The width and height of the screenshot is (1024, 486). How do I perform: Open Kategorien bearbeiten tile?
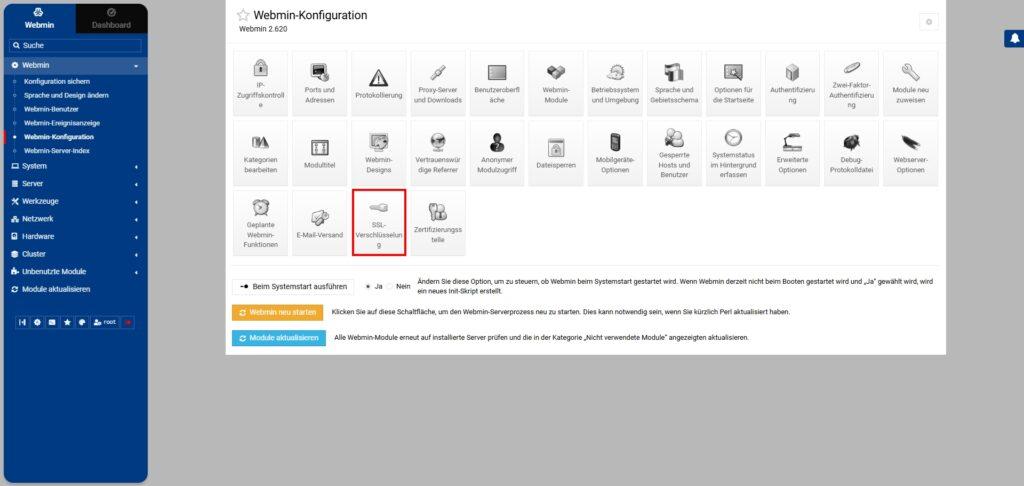[261, 153]
